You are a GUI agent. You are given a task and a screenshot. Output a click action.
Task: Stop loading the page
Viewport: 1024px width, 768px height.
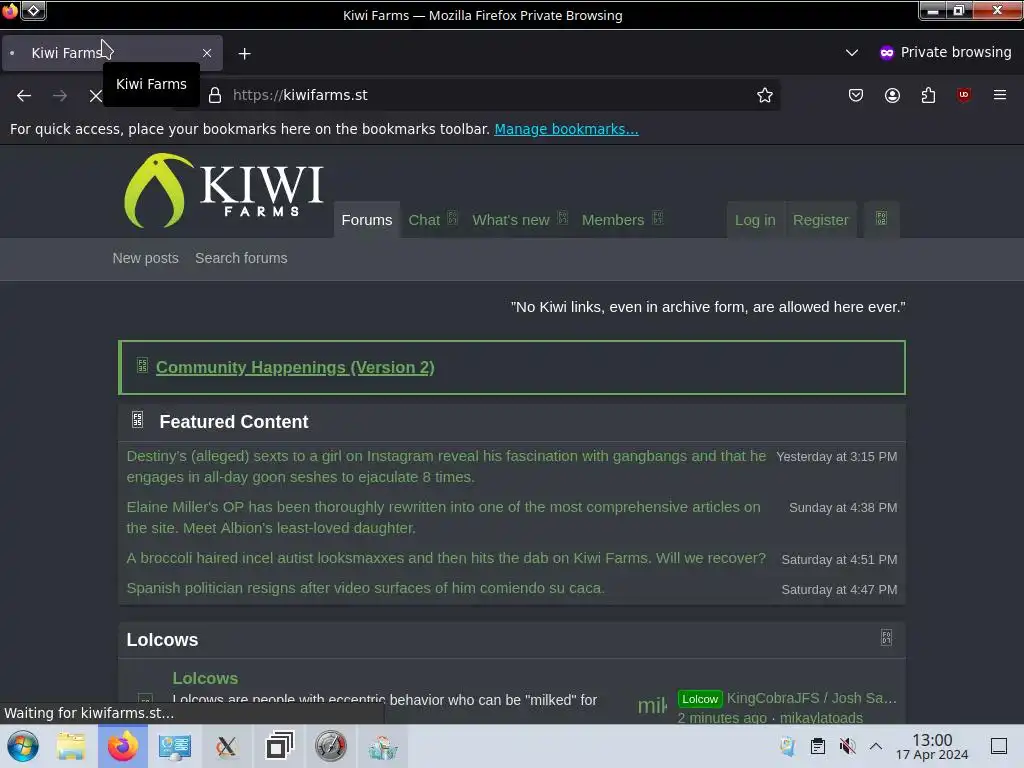(95, 95)
